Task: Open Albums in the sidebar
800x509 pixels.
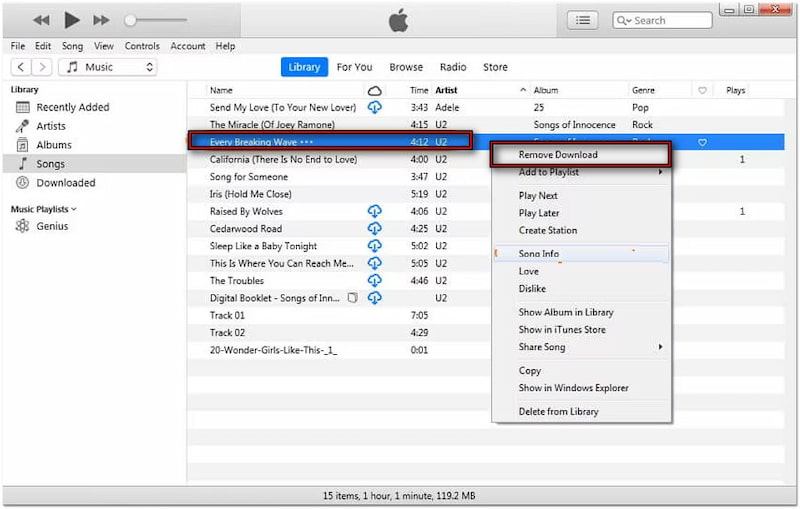Action: tap(94, 145)
